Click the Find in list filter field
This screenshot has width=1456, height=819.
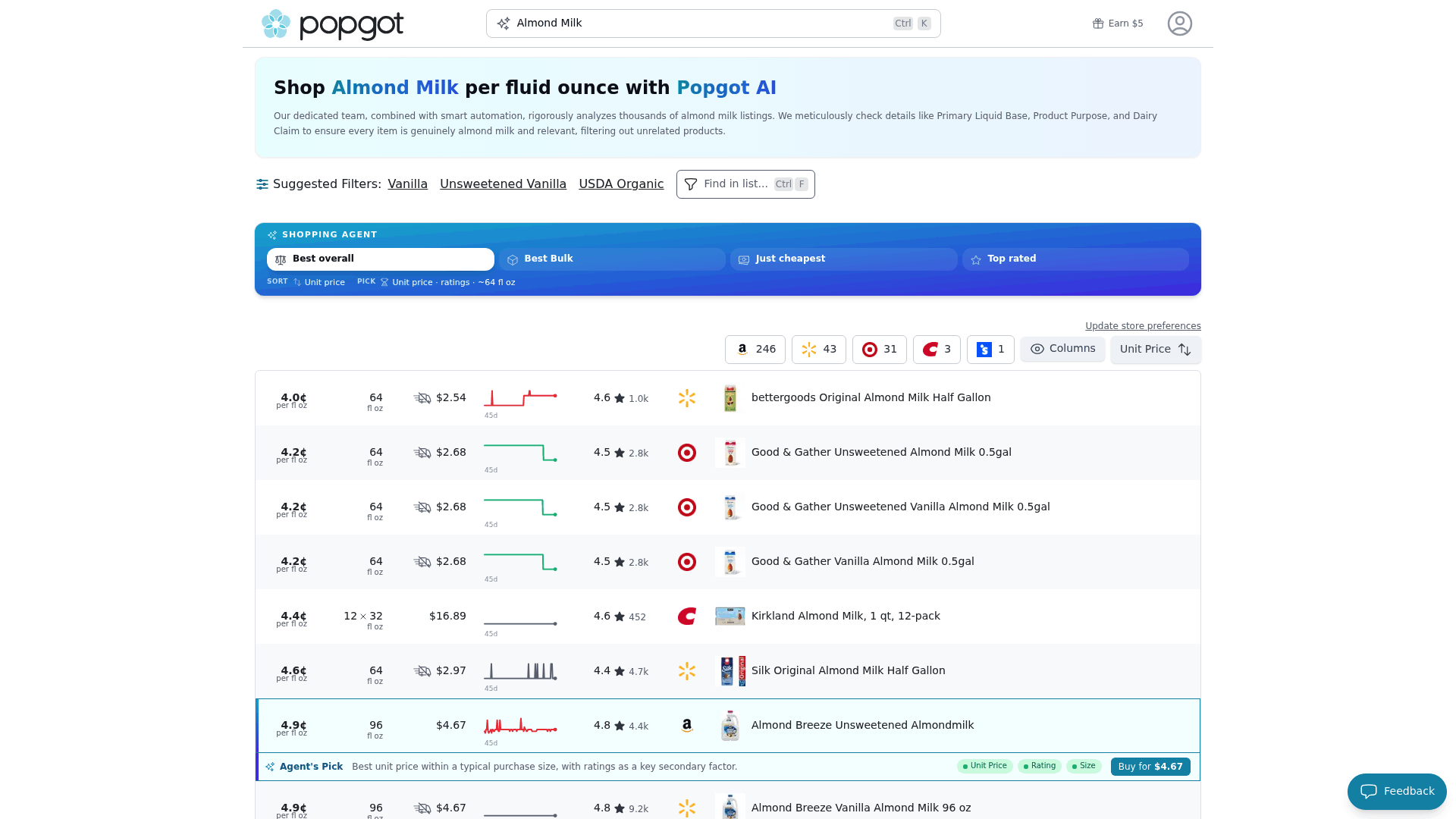(745, 184)
